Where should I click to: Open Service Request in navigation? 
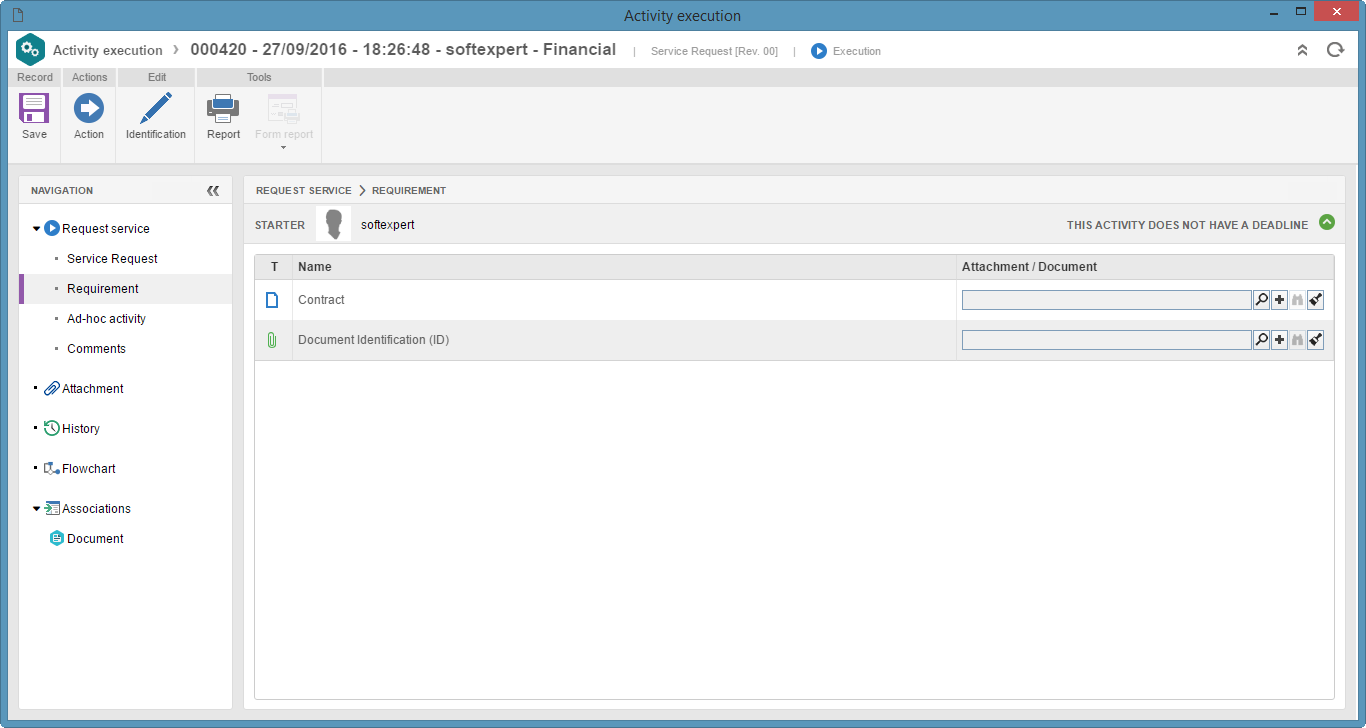click(x=112, y=259)
